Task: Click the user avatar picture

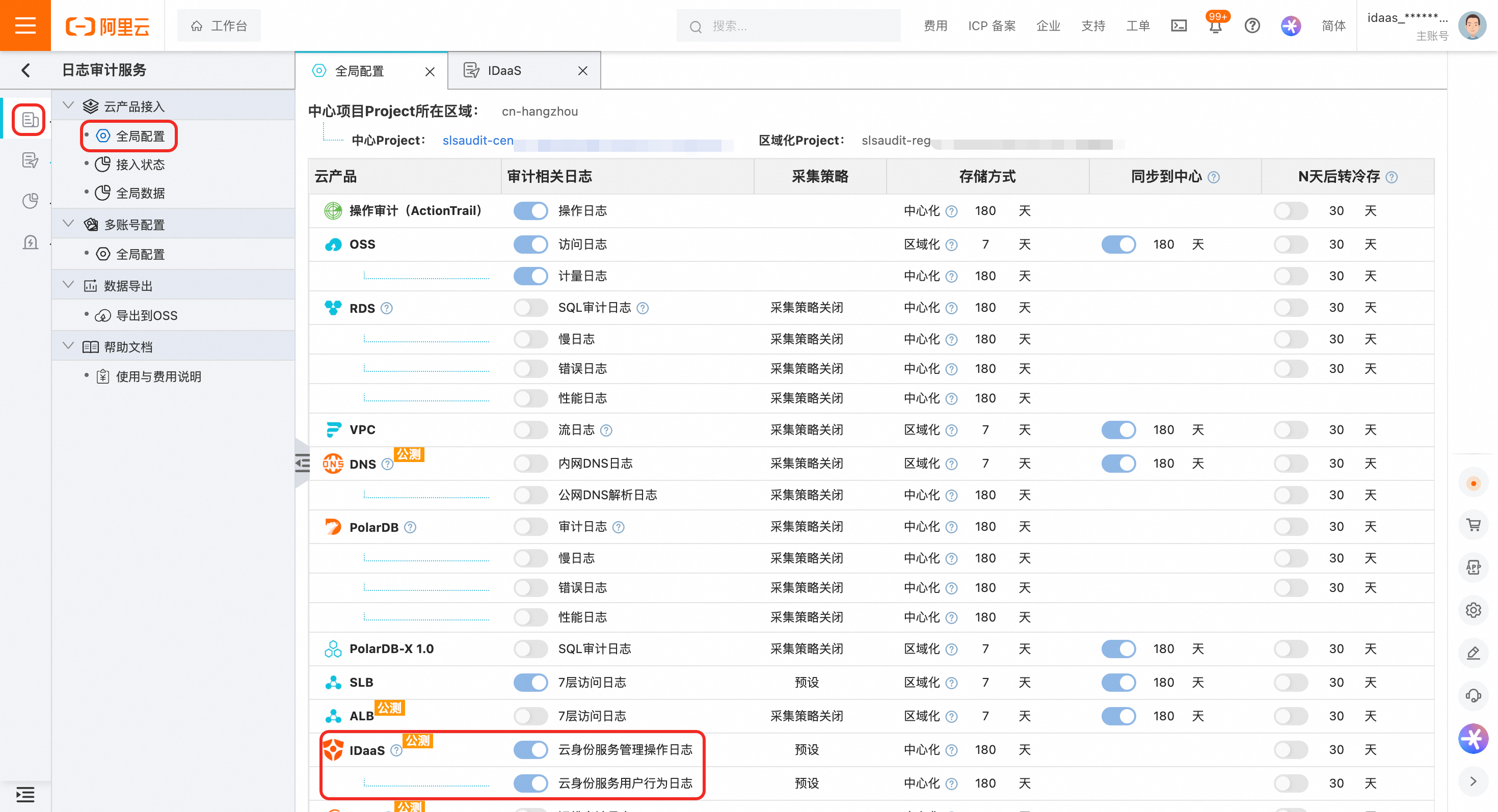Action: click(x=1472, y=25)
